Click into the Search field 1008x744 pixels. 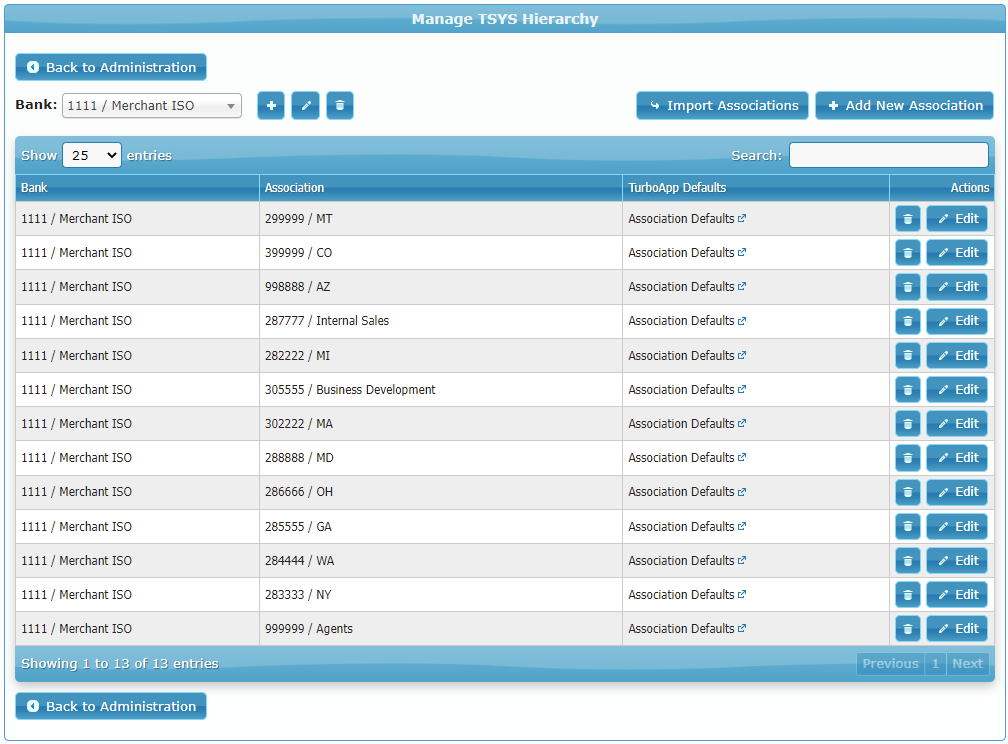pos(888,155)
